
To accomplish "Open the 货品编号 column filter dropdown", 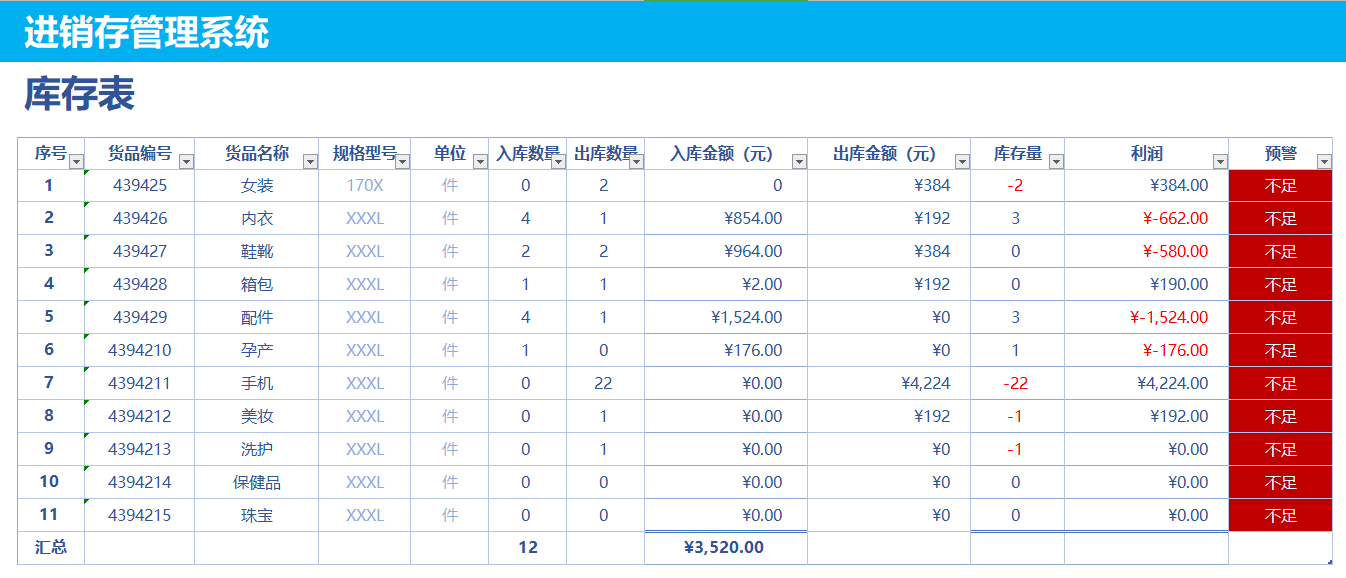I will [x=186, y=161].
